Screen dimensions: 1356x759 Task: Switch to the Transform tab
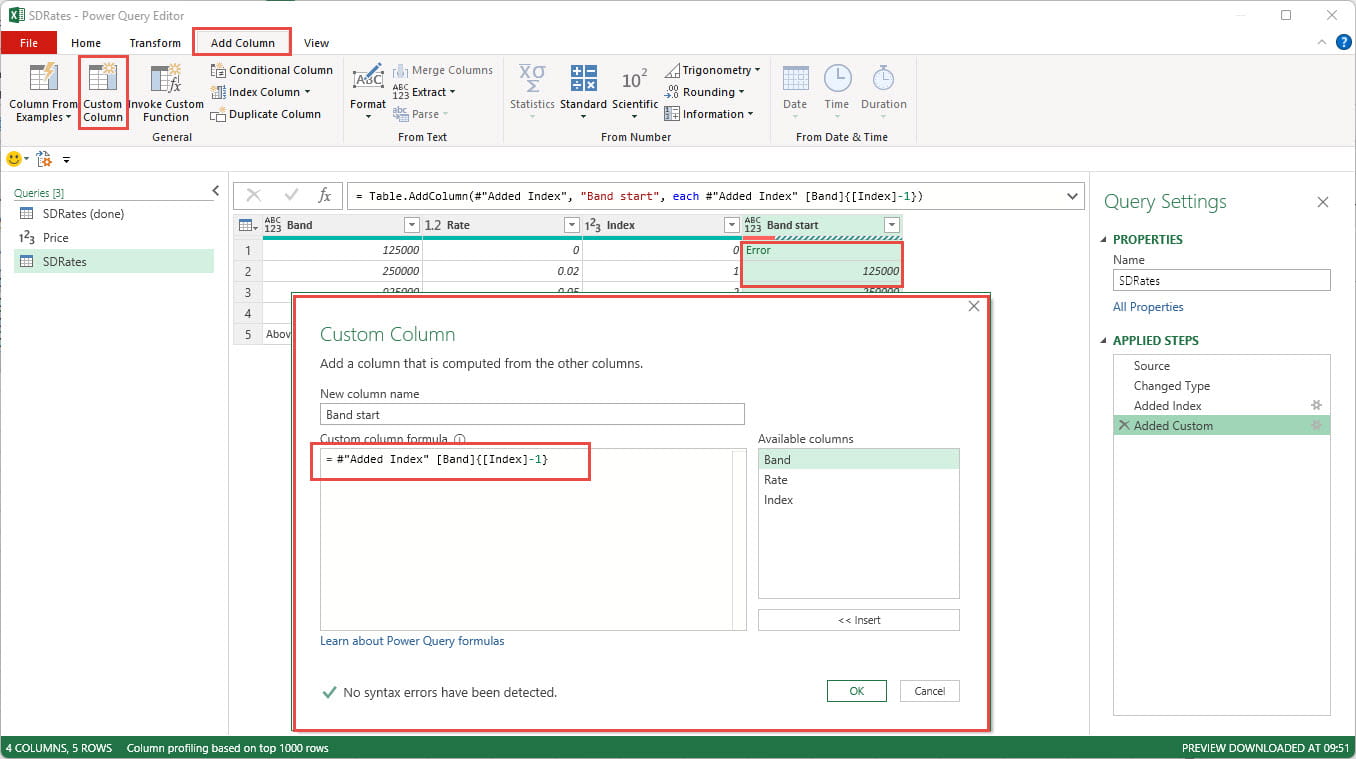(155, 43)
